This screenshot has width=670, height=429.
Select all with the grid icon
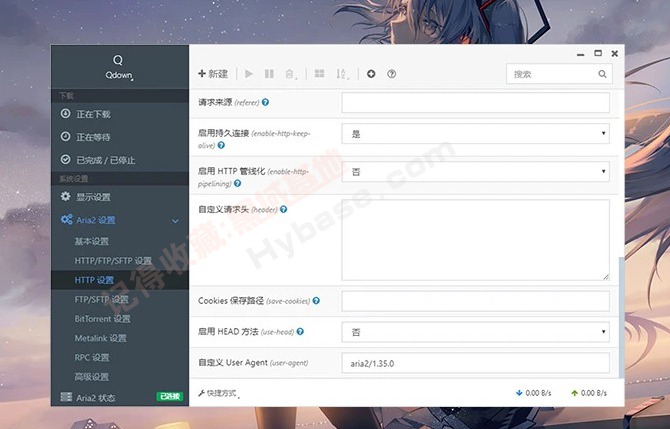click(319, 73)
